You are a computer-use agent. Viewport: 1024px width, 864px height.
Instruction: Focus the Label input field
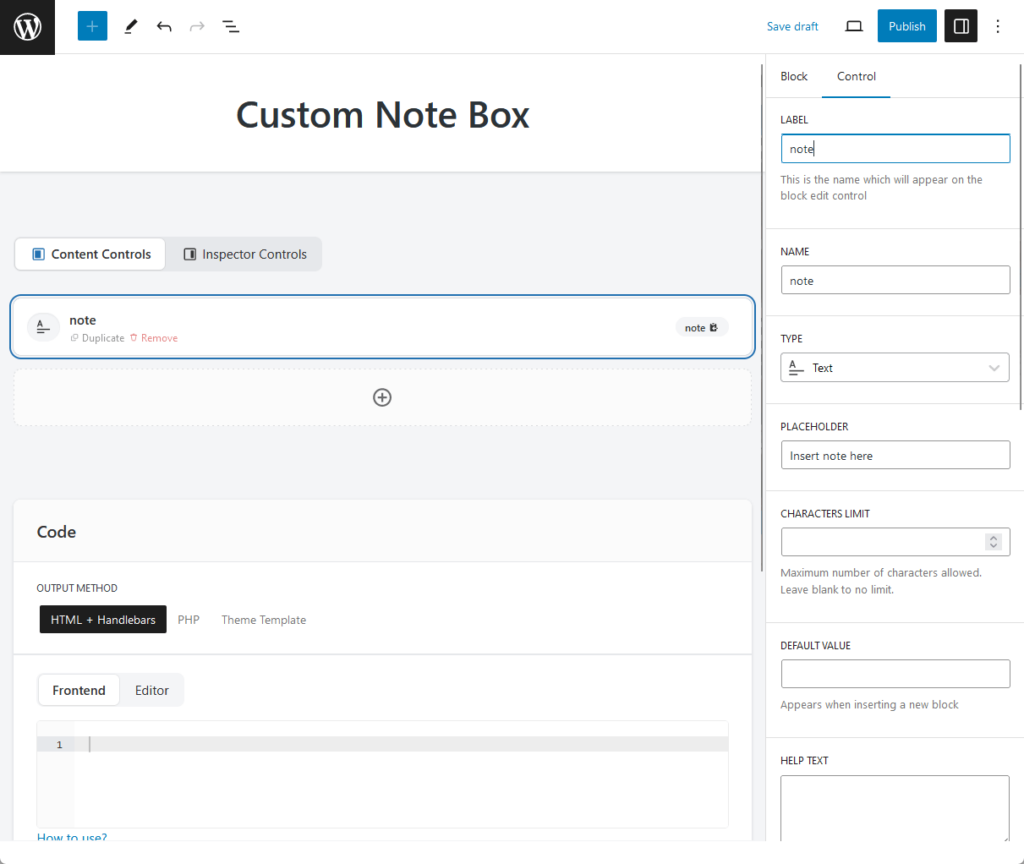[895, 149]
